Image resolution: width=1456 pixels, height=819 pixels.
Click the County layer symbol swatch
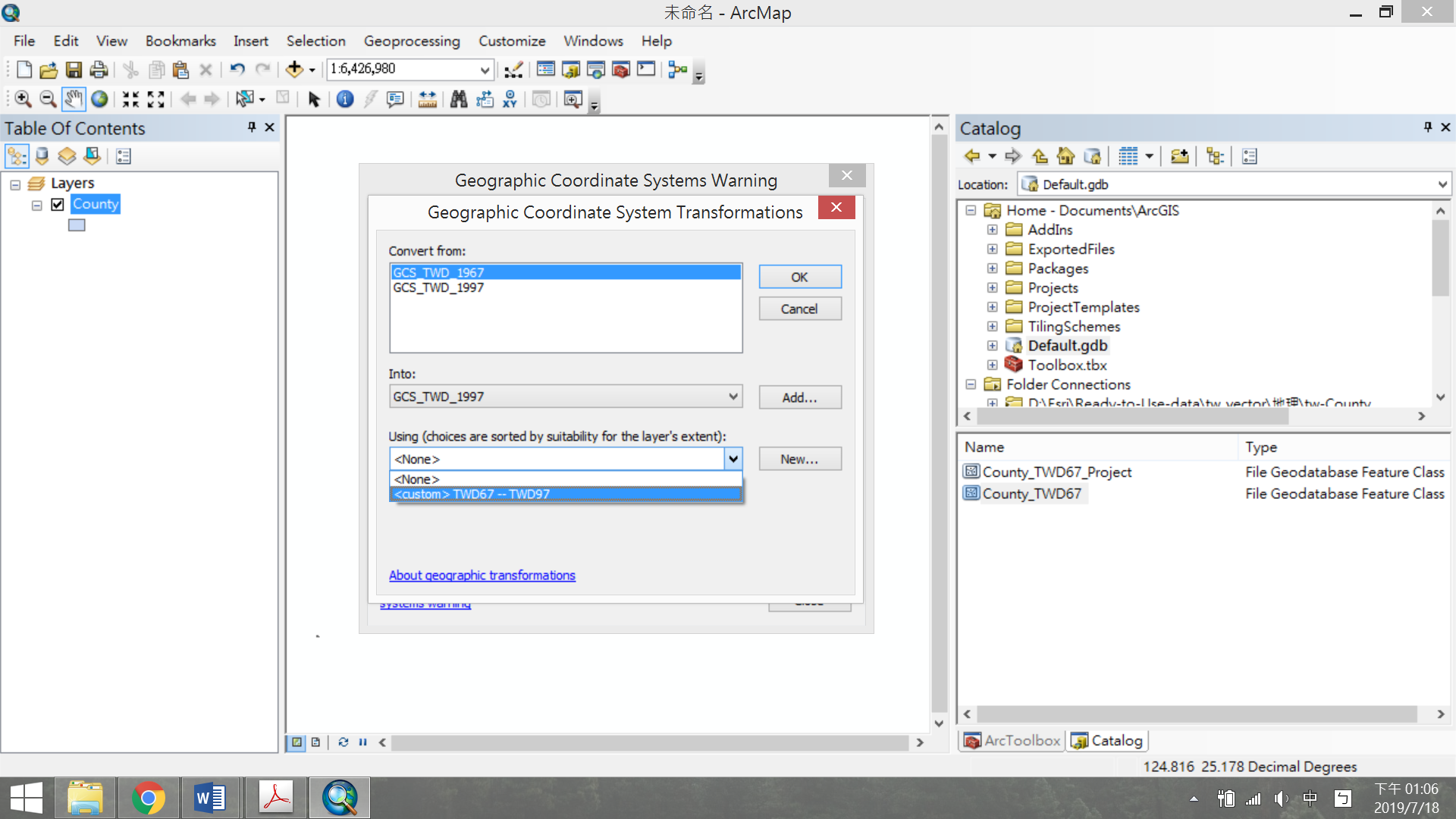click(x=77, y=225)
